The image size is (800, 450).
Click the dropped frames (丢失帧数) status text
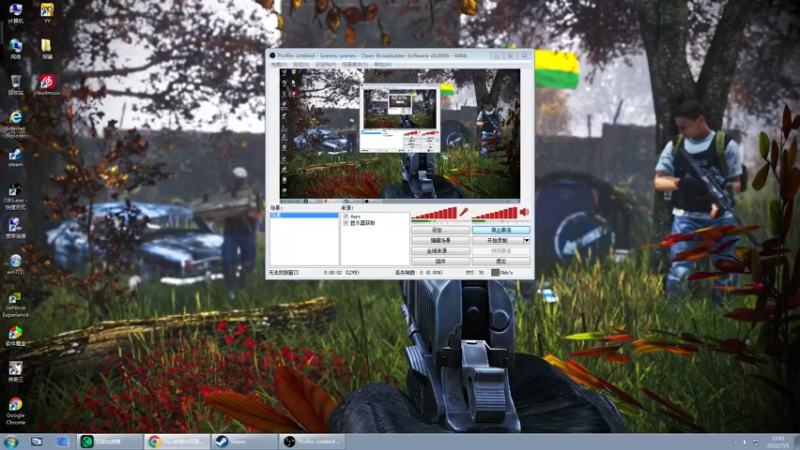point(418,272)
